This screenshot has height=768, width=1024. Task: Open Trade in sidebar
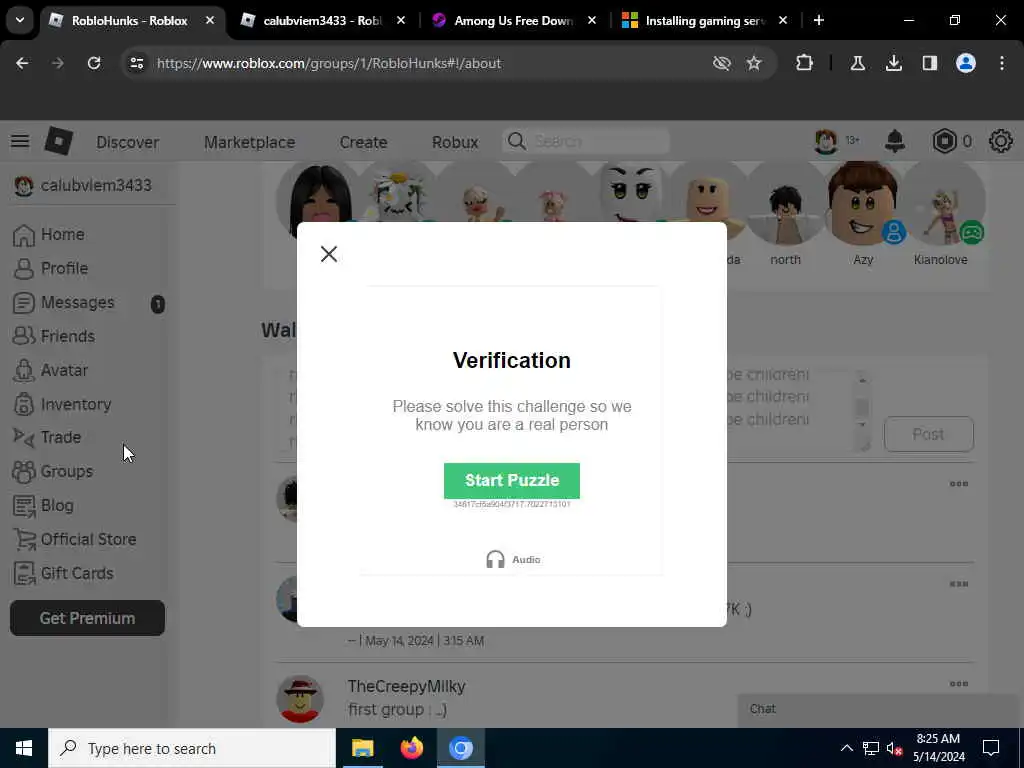click(46, 437)
